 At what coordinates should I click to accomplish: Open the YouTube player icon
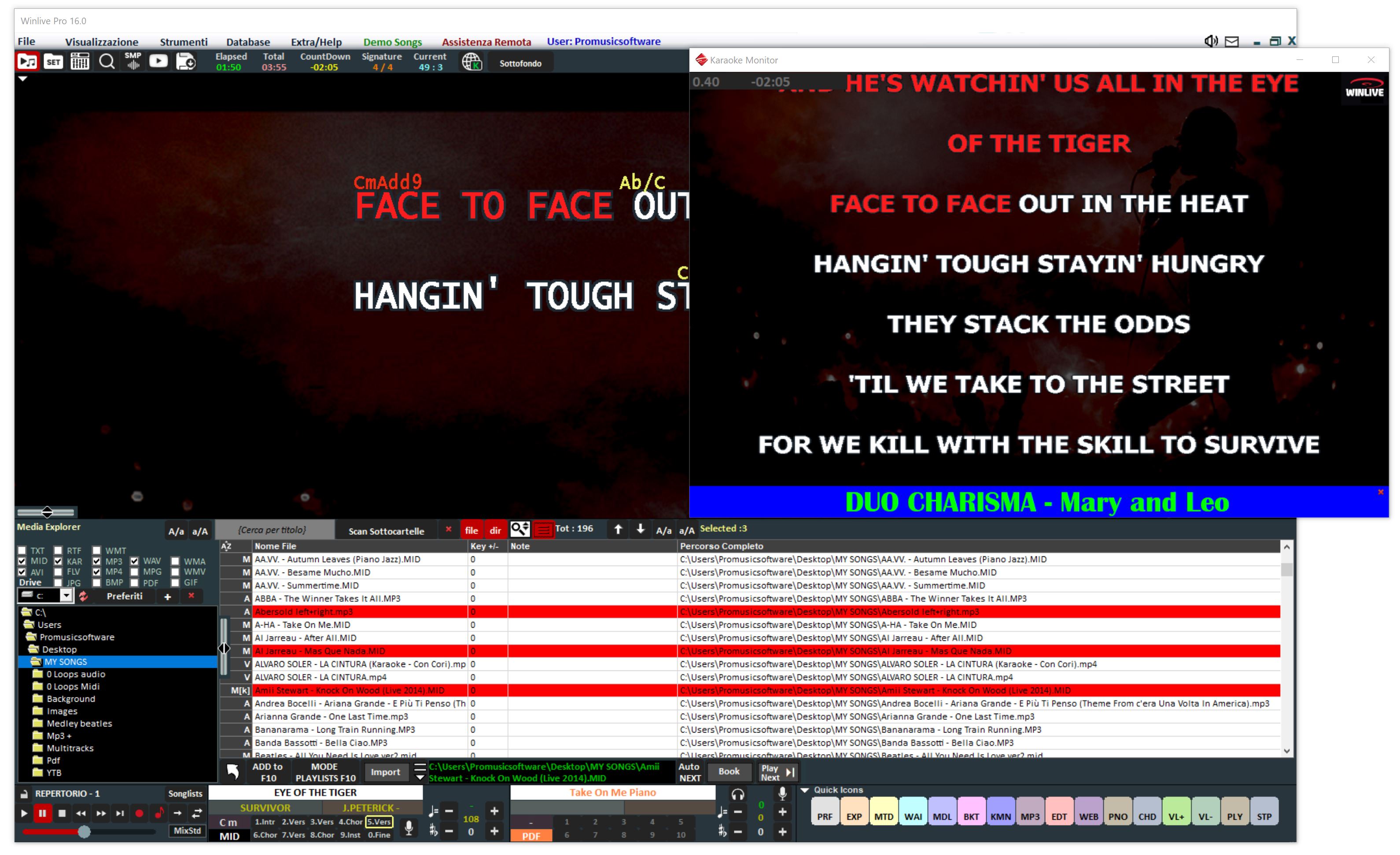pyautogui.click(x=158, y=61)
